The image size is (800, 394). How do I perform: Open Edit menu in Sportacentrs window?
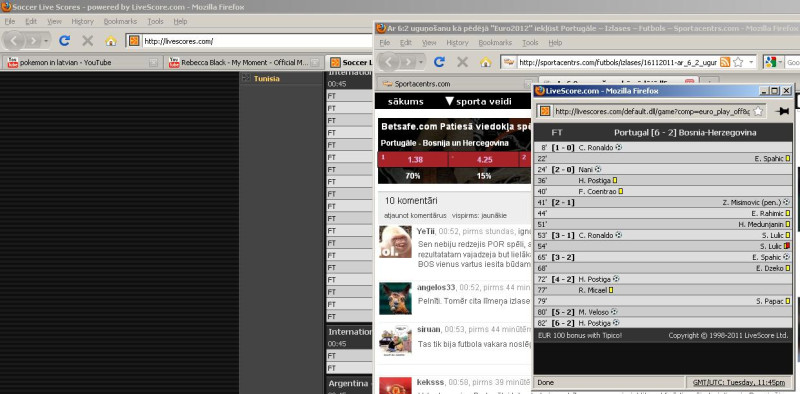406,43
